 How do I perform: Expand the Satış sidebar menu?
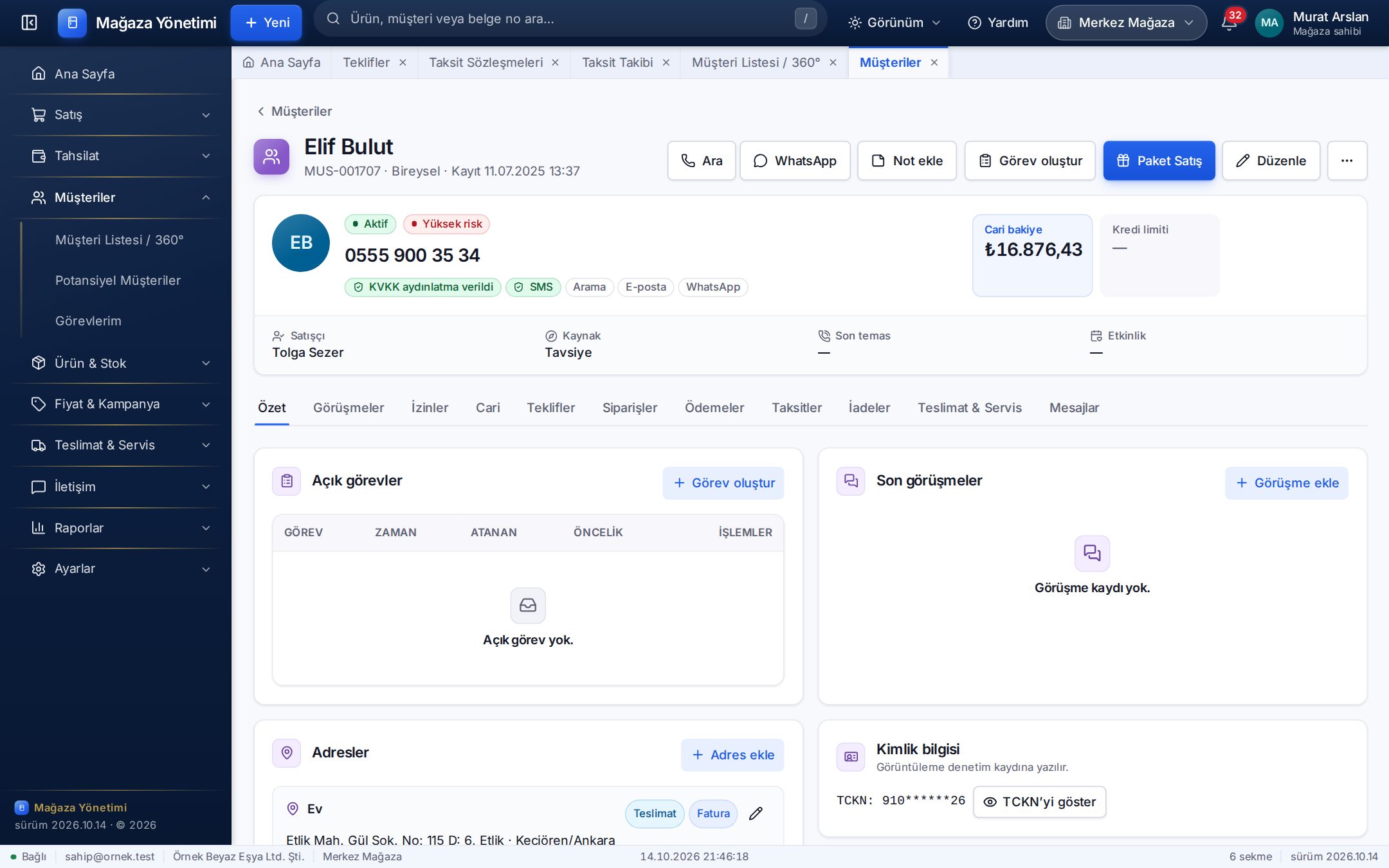tap(121, 115)
